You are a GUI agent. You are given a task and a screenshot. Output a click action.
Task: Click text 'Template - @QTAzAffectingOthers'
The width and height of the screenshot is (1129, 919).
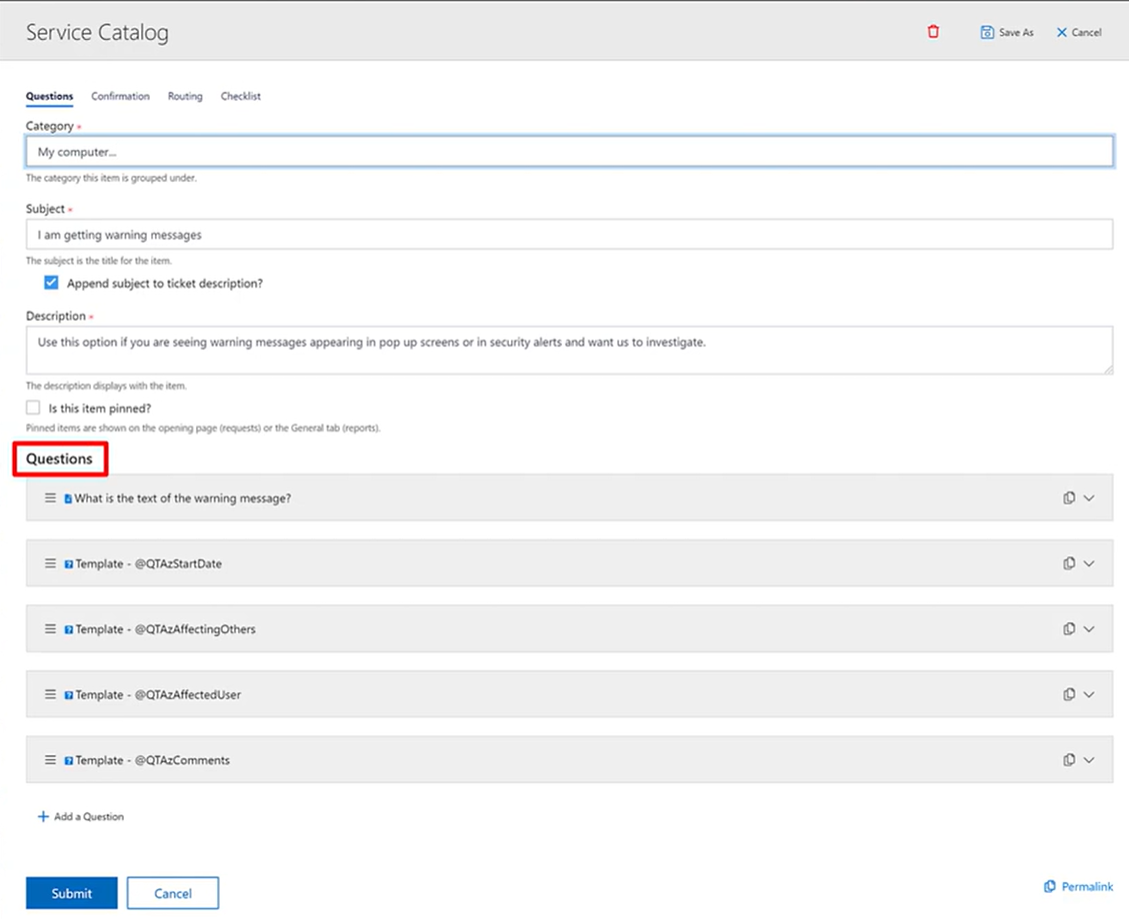(166, 629)
